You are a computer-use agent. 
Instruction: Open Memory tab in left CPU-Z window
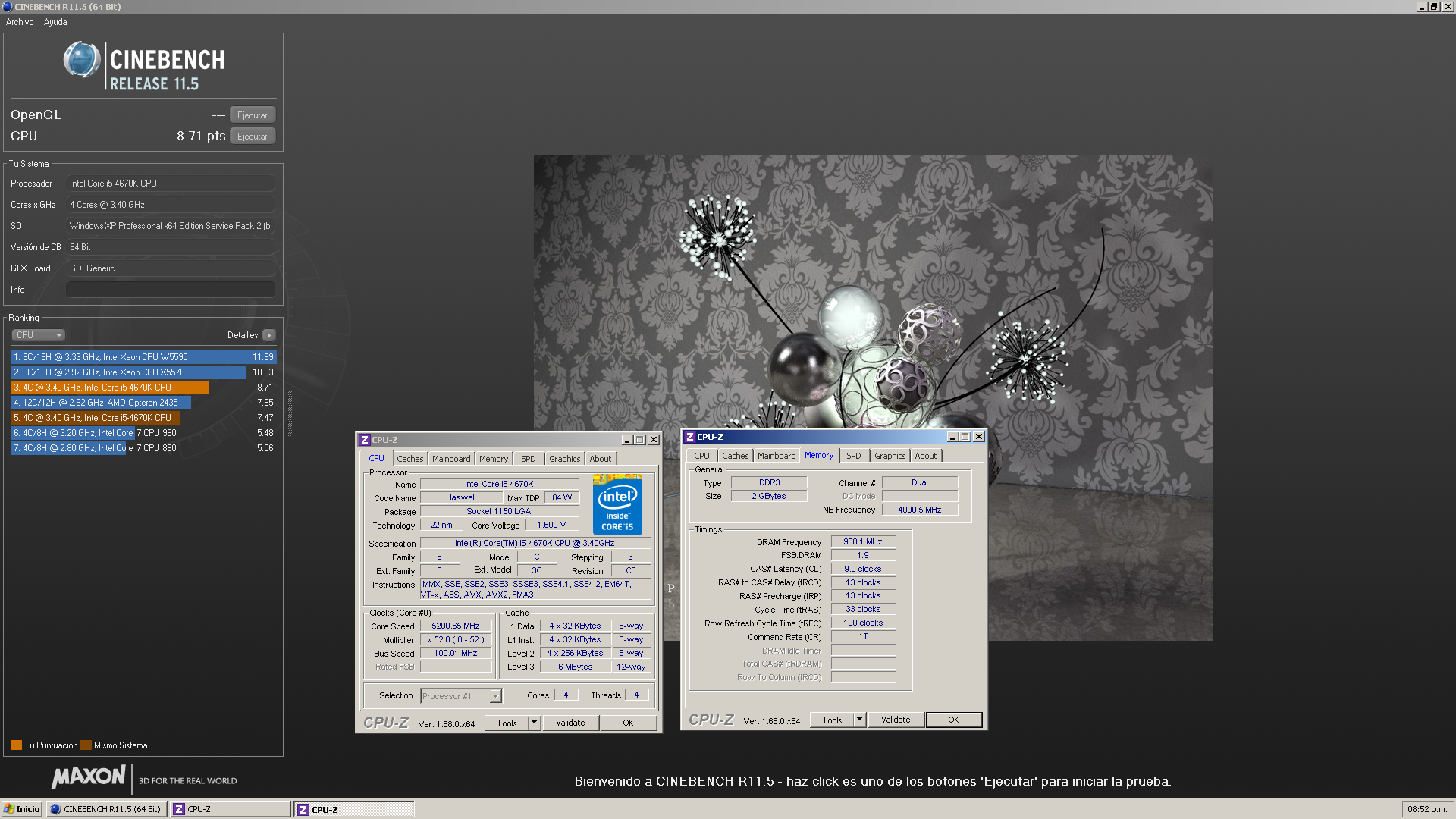(494, 459)
